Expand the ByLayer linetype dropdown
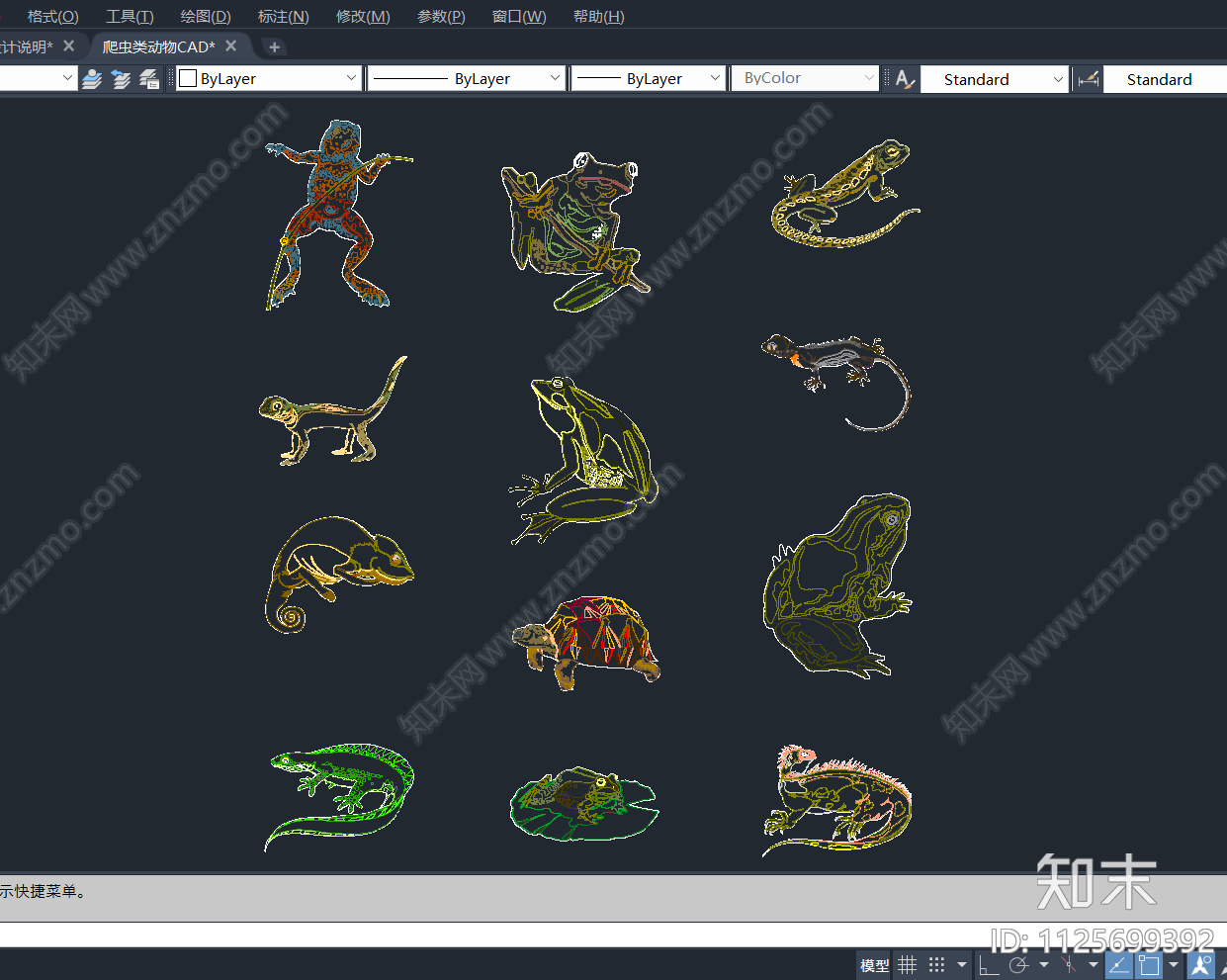This screenshot has height=980, width=1227. (x=555, y=78)
